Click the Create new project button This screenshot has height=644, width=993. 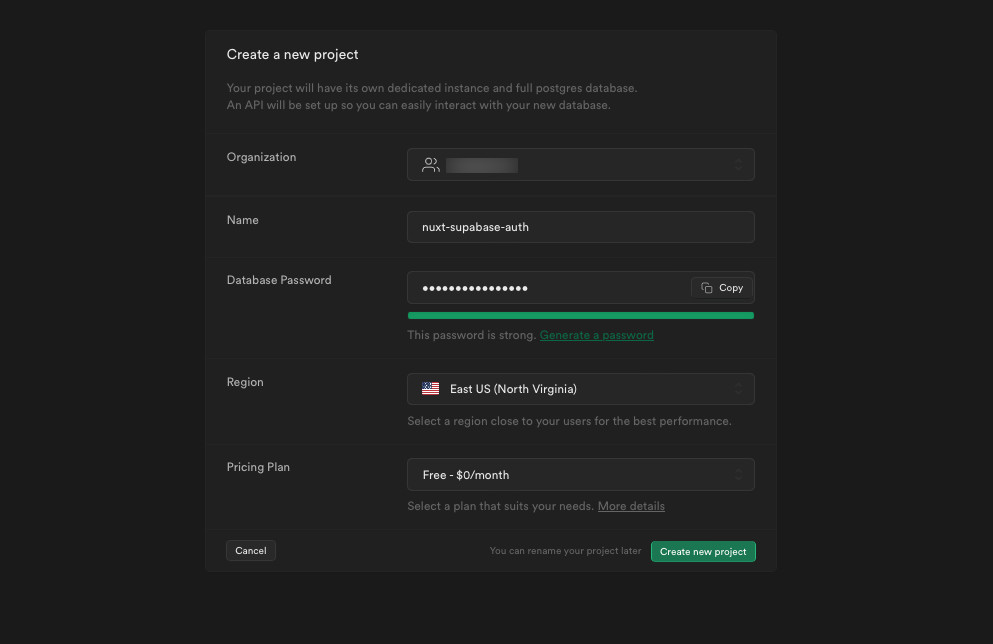click(703, 551)
